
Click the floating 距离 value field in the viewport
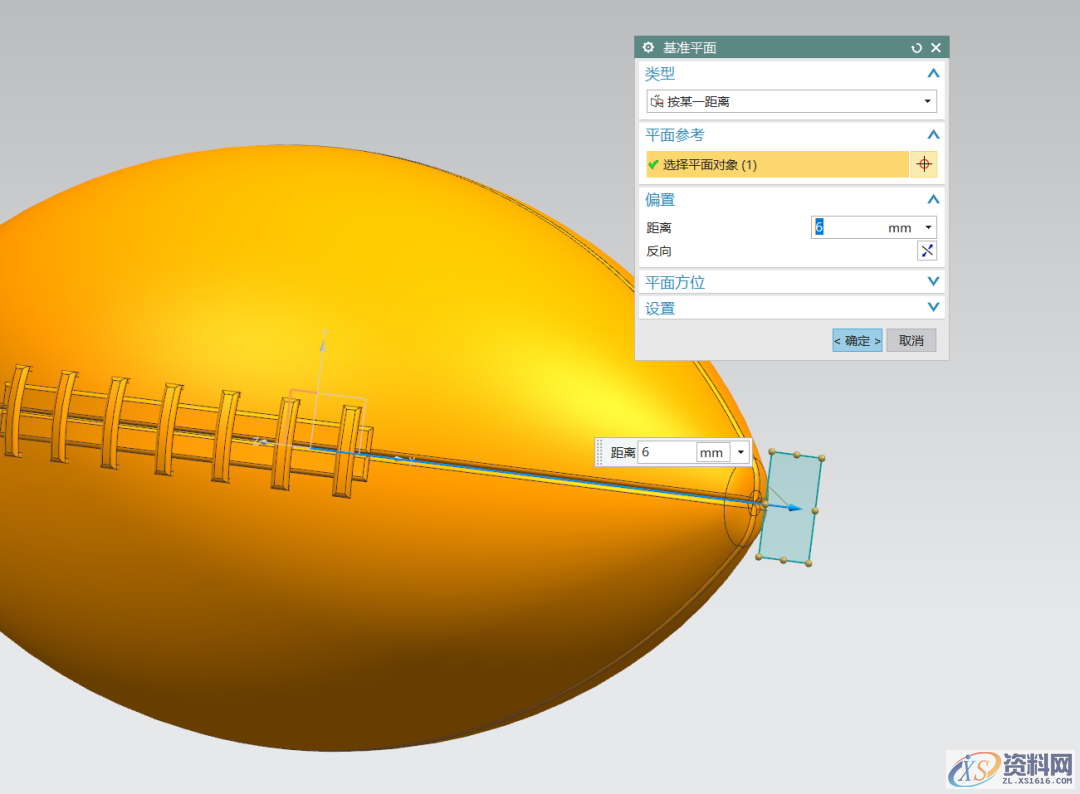point(666,452)
